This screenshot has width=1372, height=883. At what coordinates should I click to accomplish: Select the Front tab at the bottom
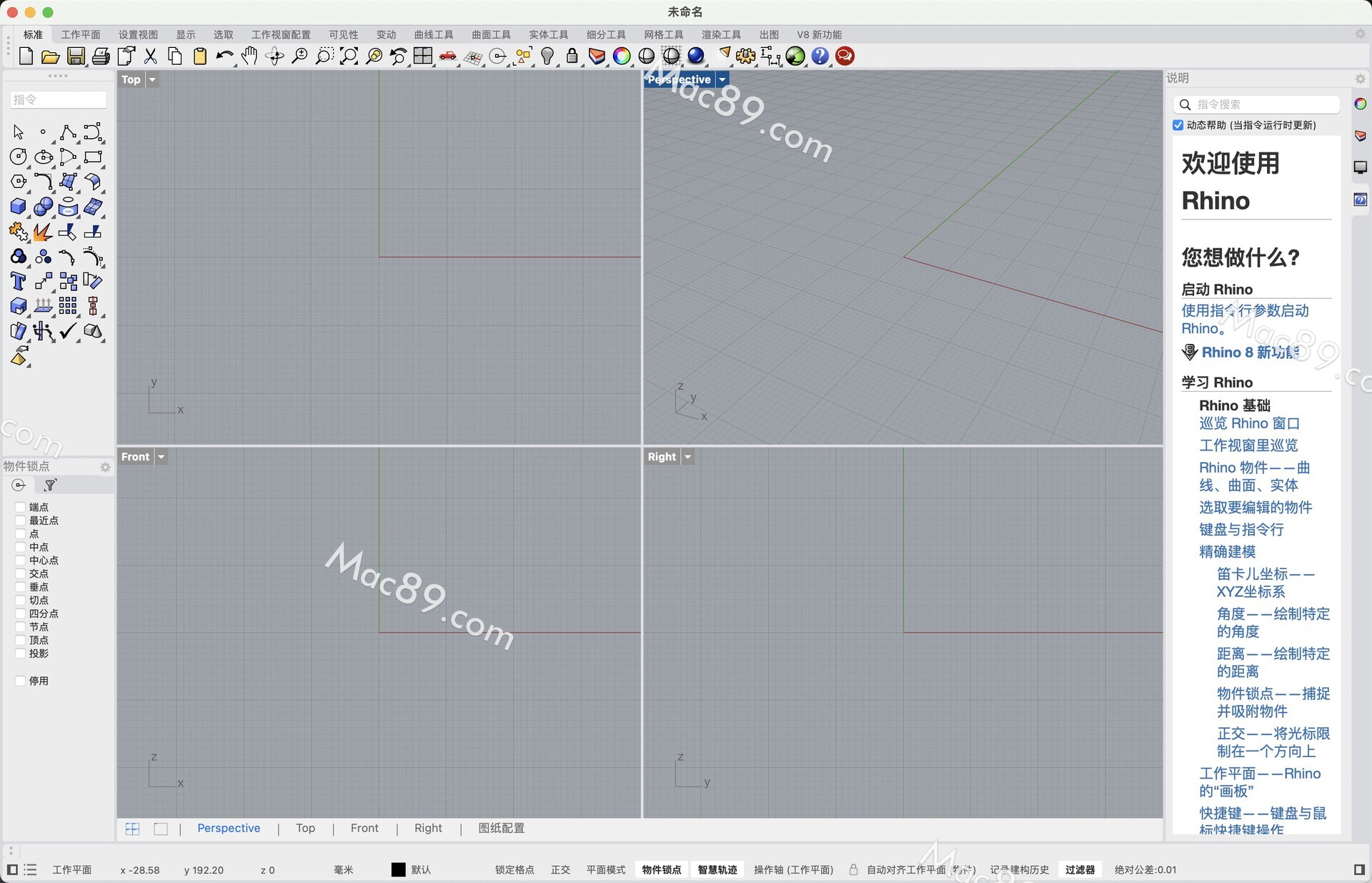coord(364,828)
